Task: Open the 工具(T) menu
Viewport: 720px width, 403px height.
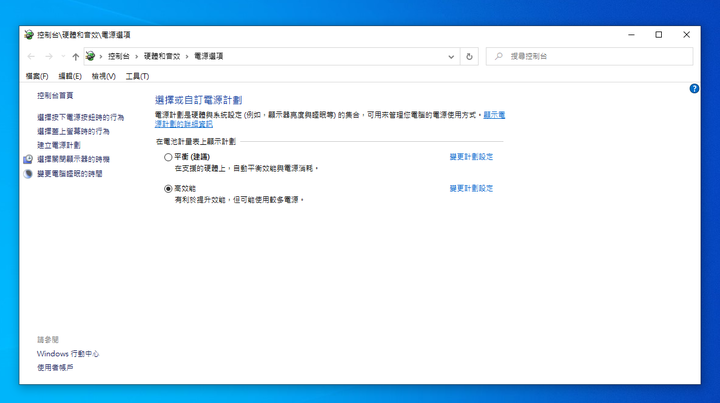Action: click(137, 76)
